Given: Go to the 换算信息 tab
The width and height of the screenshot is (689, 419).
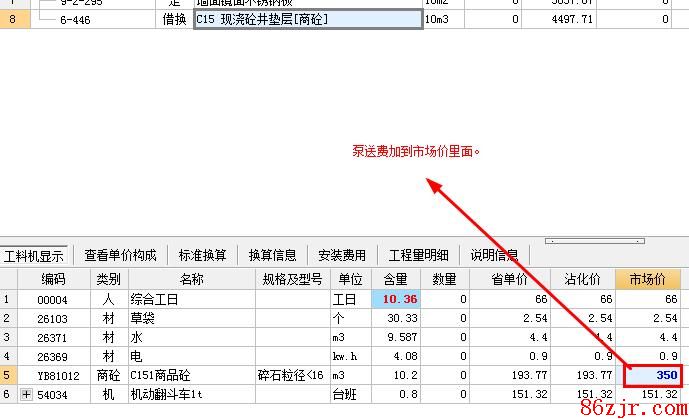Looking at the screenshot, I should click(273, 255).
